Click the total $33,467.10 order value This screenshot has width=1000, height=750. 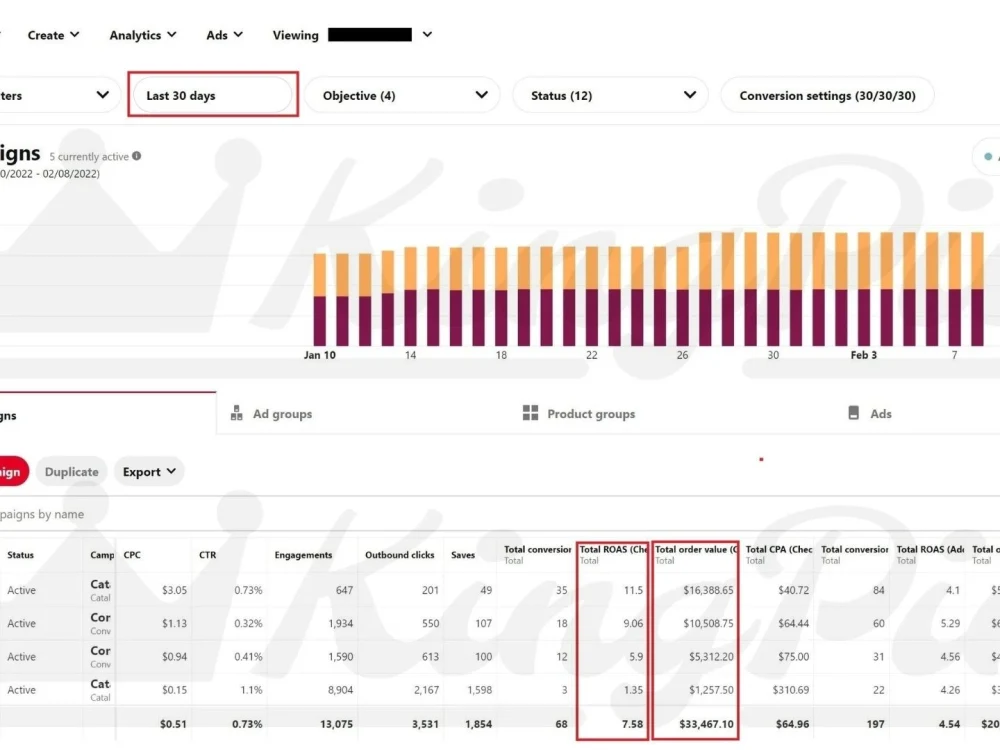click(x=706, y=724)
